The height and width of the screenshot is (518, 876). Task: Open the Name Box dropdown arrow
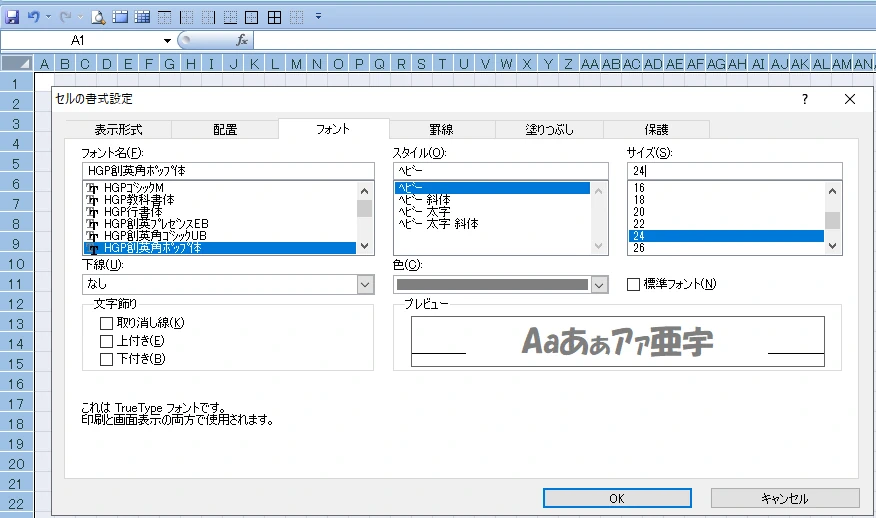click(167, 40)
